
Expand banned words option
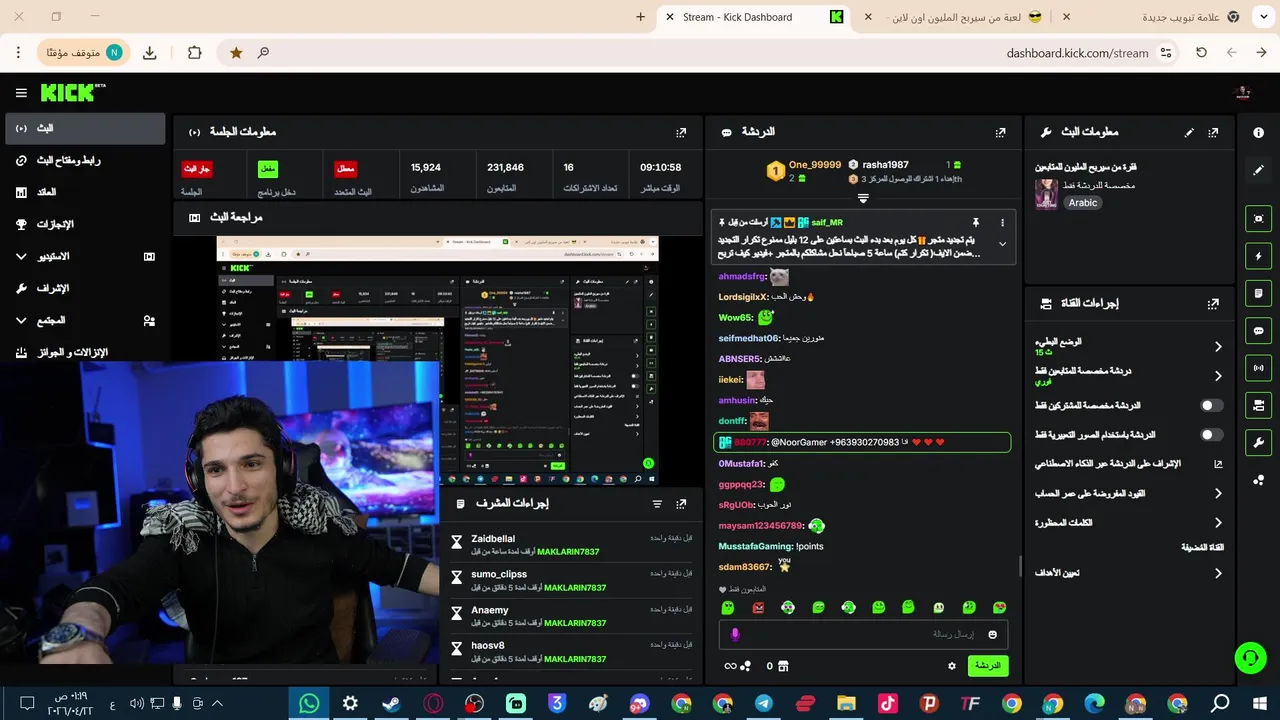click(1218, 523)
